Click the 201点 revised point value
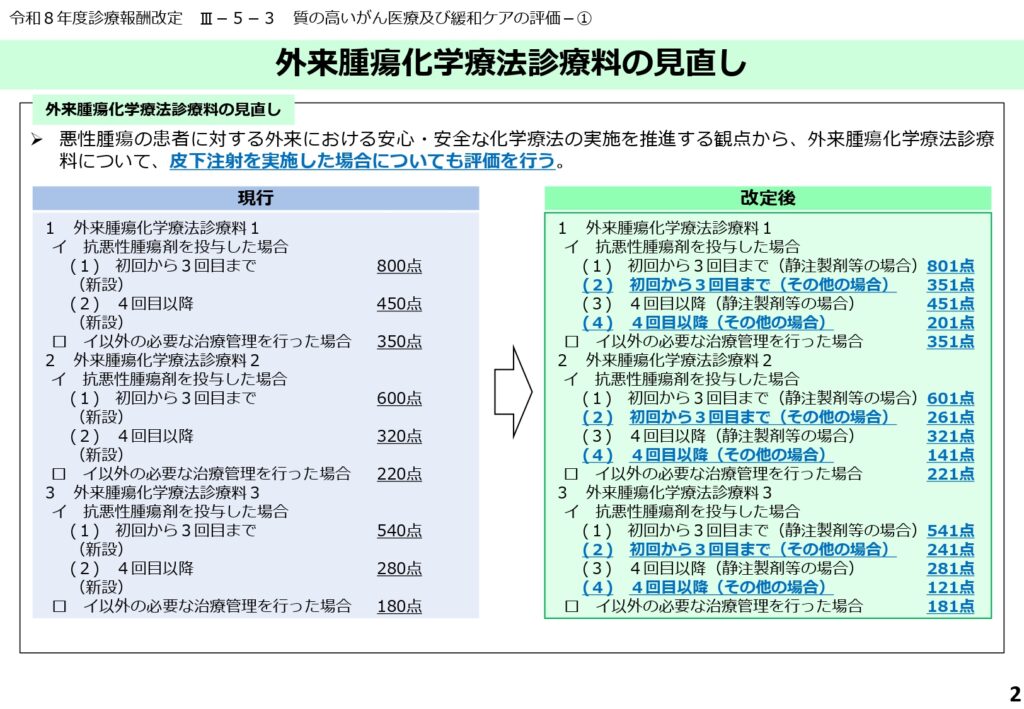1024x709 pixels. (950, 323)
